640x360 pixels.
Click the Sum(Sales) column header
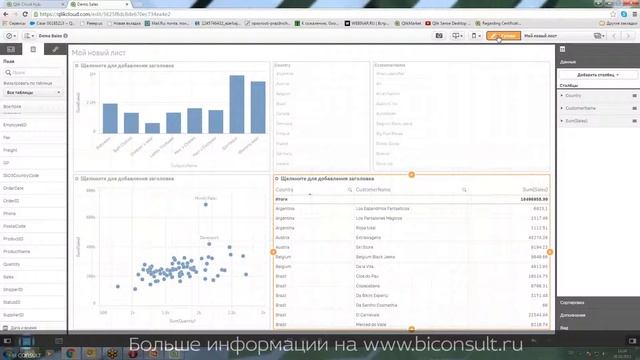pos(535,190)
